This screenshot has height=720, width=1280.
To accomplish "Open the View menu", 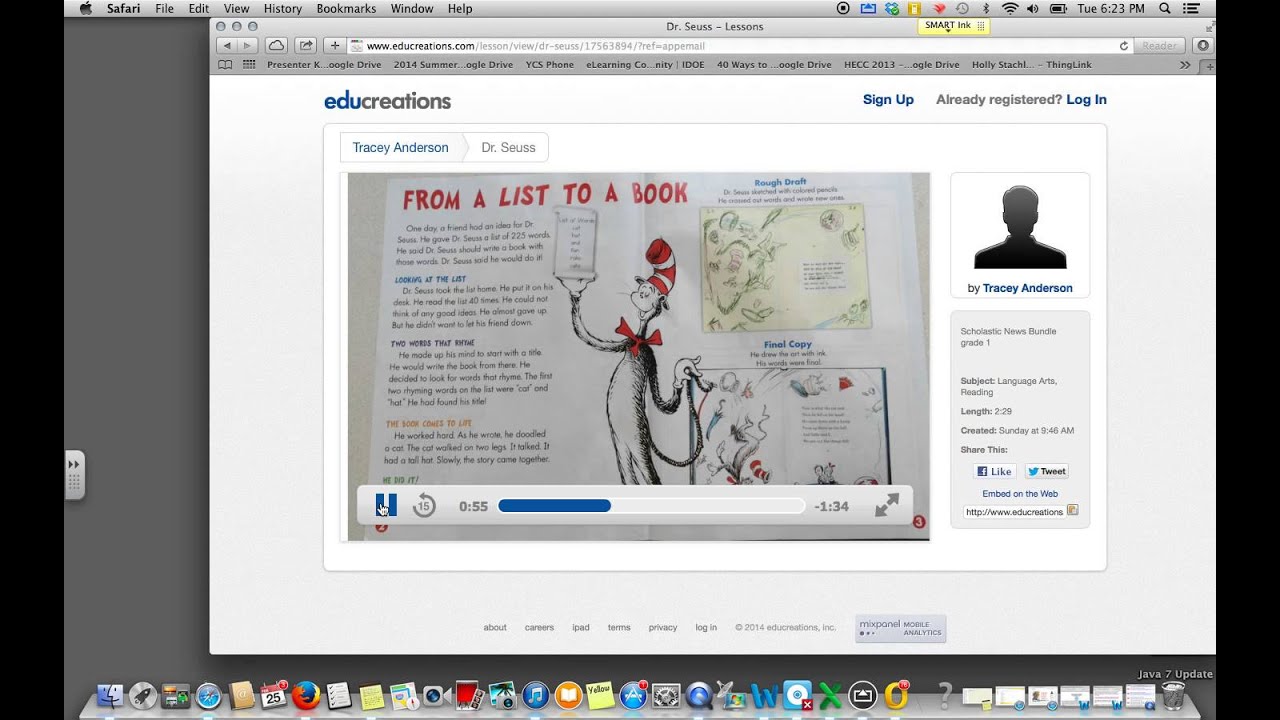I will pos(237,8).
